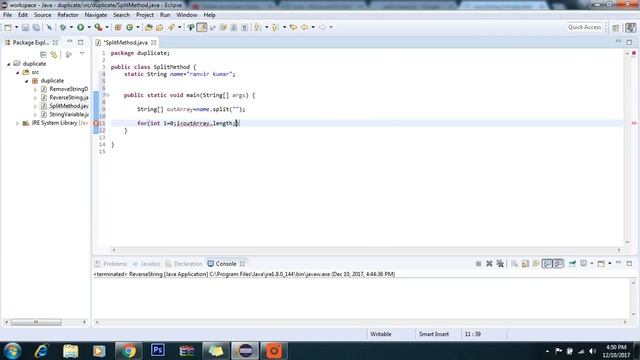Click Remove Launch X in Console

[489, 264]
